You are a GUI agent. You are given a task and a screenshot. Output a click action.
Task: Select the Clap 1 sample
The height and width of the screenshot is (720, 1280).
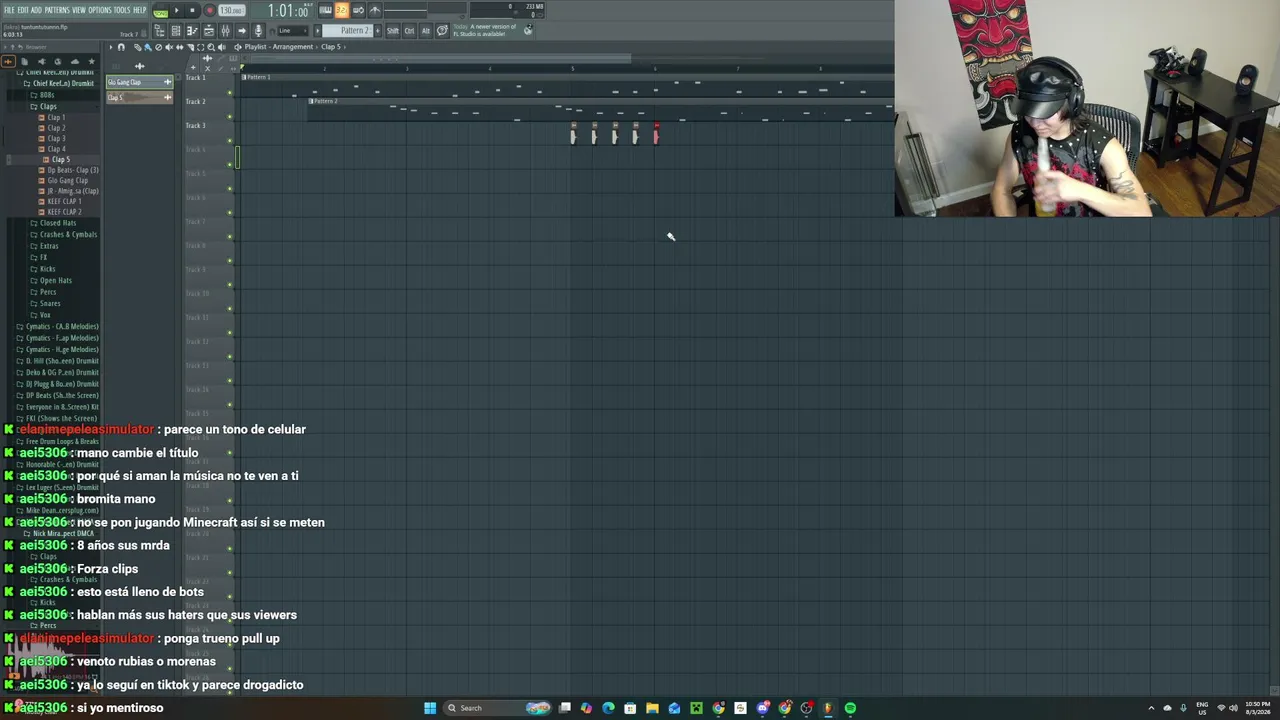tap(53, 117)
